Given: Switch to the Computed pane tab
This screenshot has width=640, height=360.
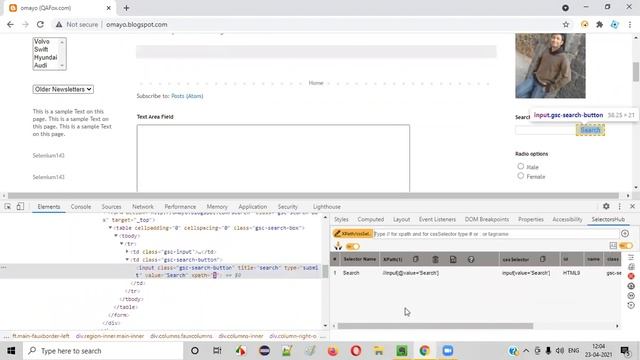Looking at the screenshot, I should tap(371, 219).
